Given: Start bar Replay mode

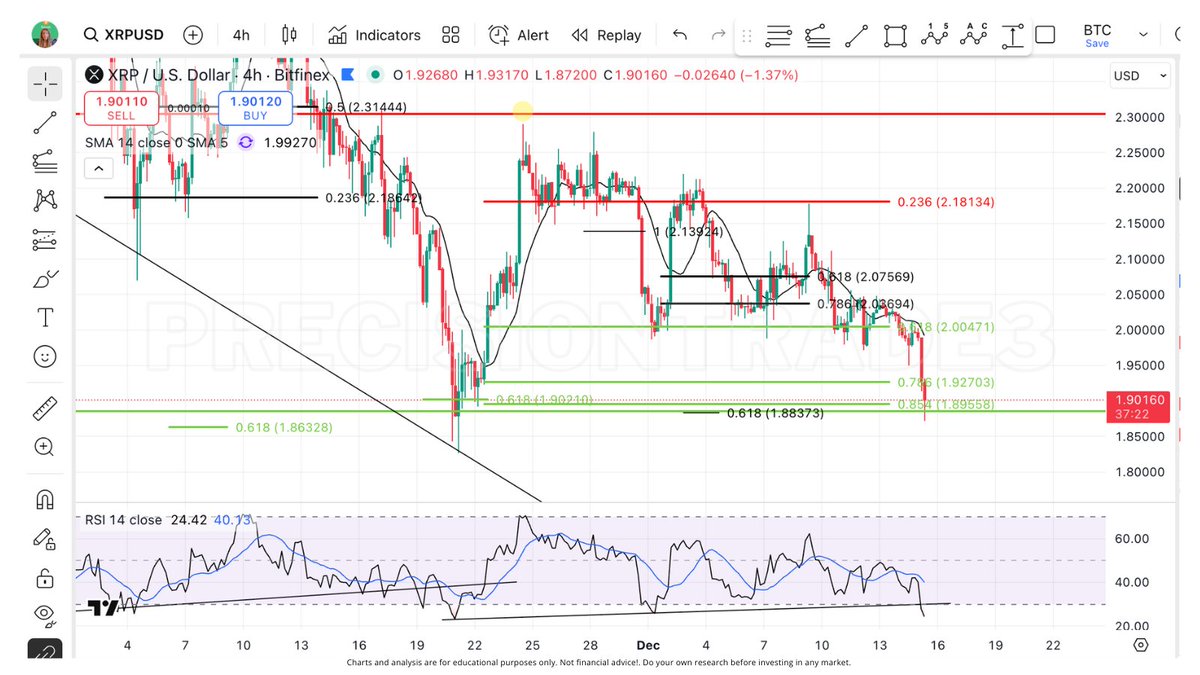Looking at the screenshot, I should click(x=606, y=35).
